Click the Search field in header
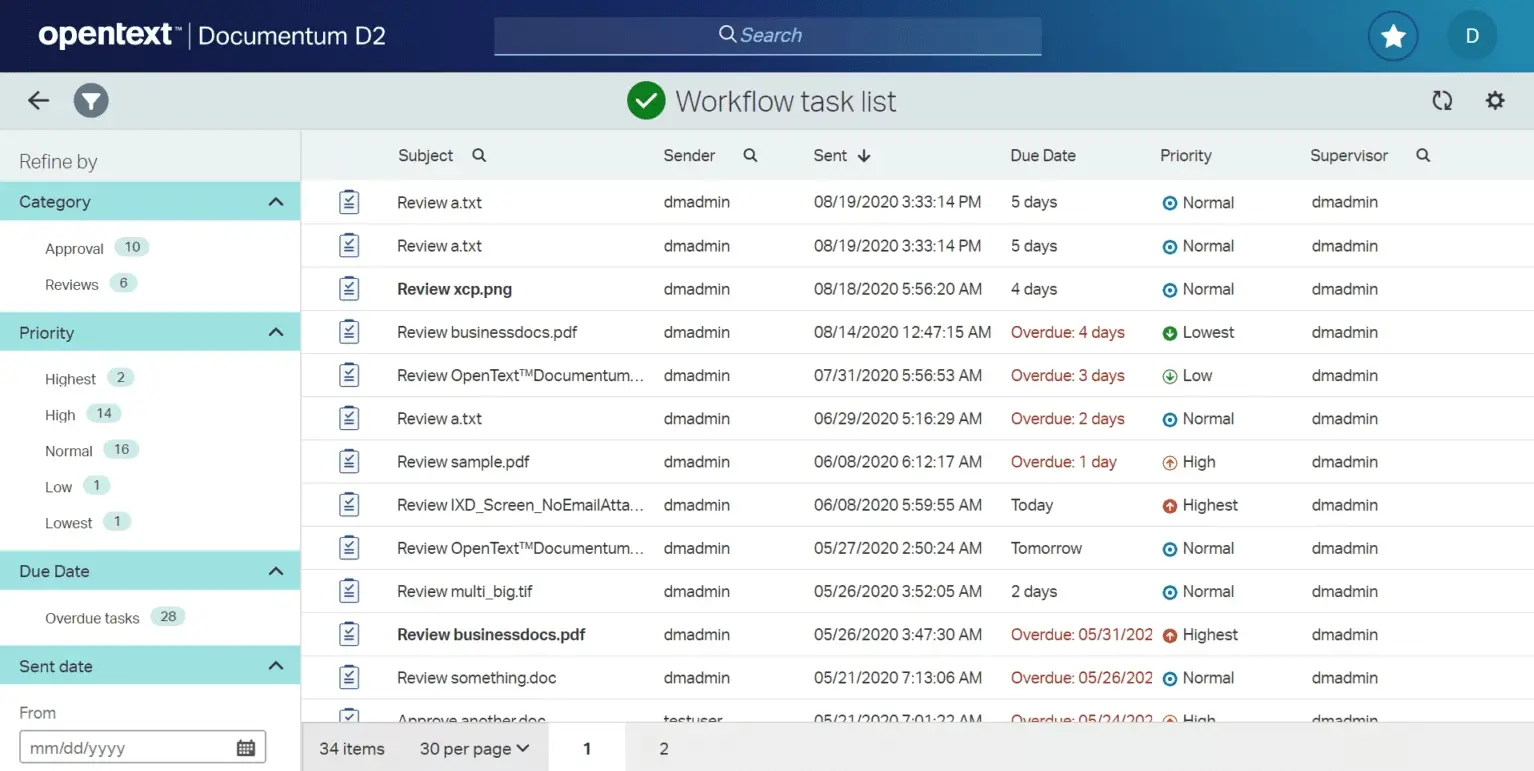 click(x=767, y=35)
